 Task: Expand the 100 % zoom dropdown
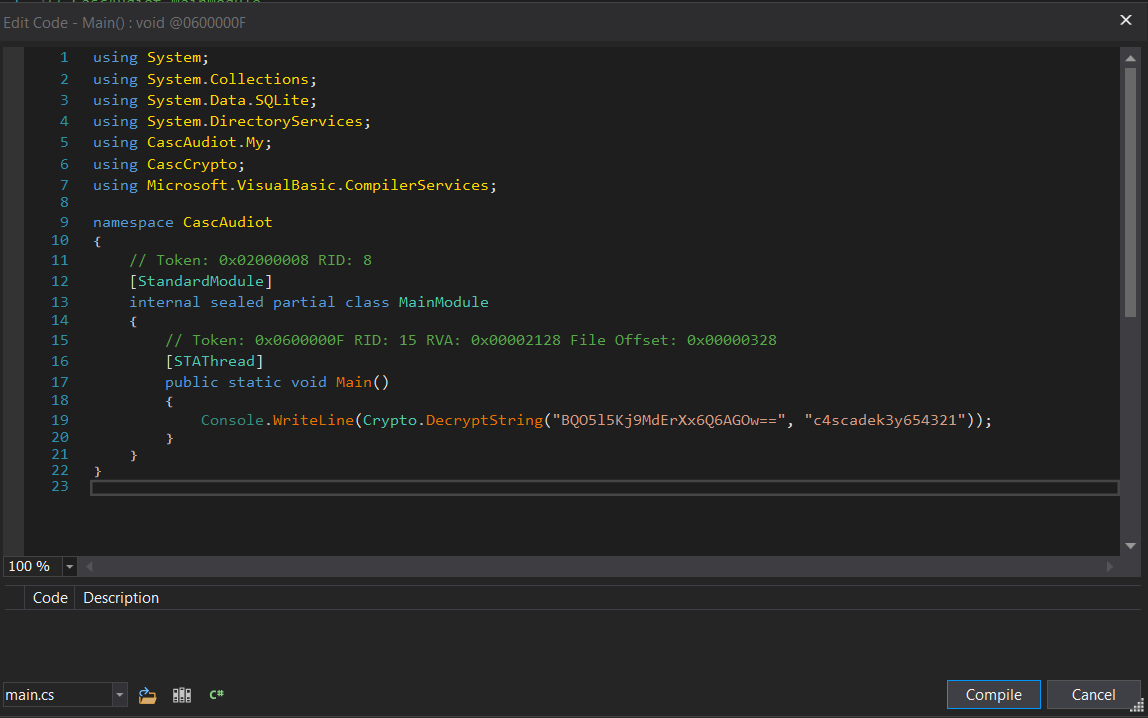pyautogui.click(x=69, y=567)
